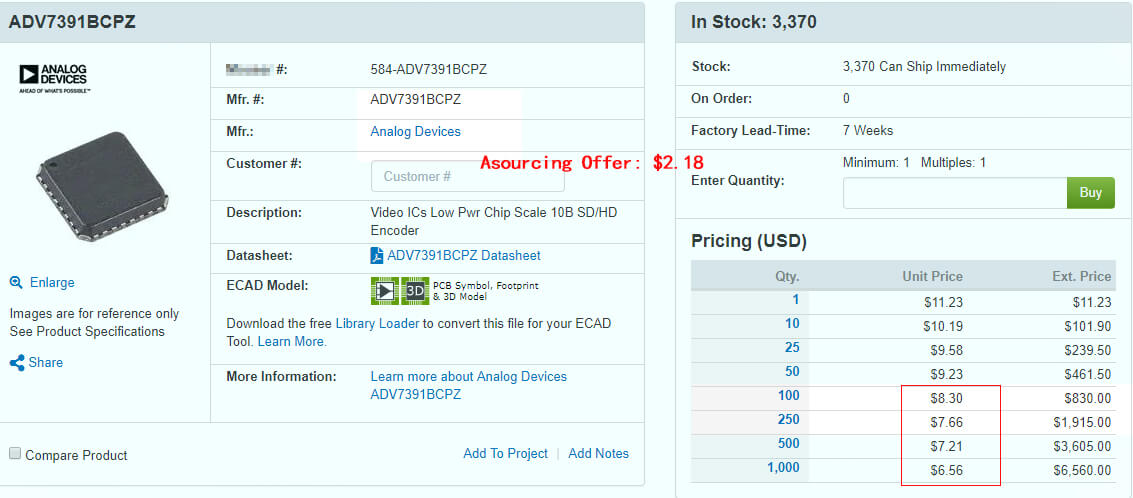Click the green Buy button
The height and width of the screenshot is (498, 1133).
[x=1090, y=193]
